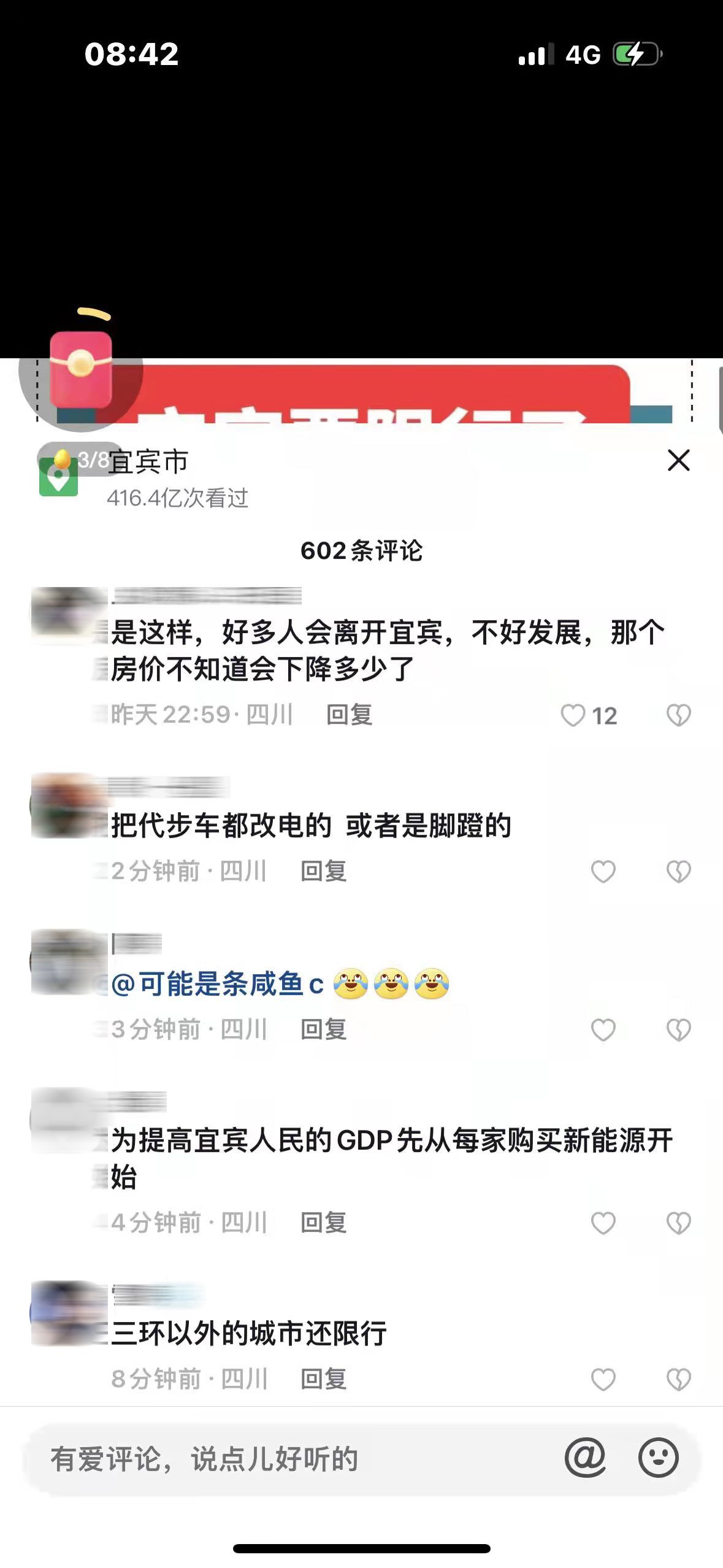This screenshot has width=723, height=1568.
Task: Dislike the 2分钟前 comment
Action: click(678, 871)
